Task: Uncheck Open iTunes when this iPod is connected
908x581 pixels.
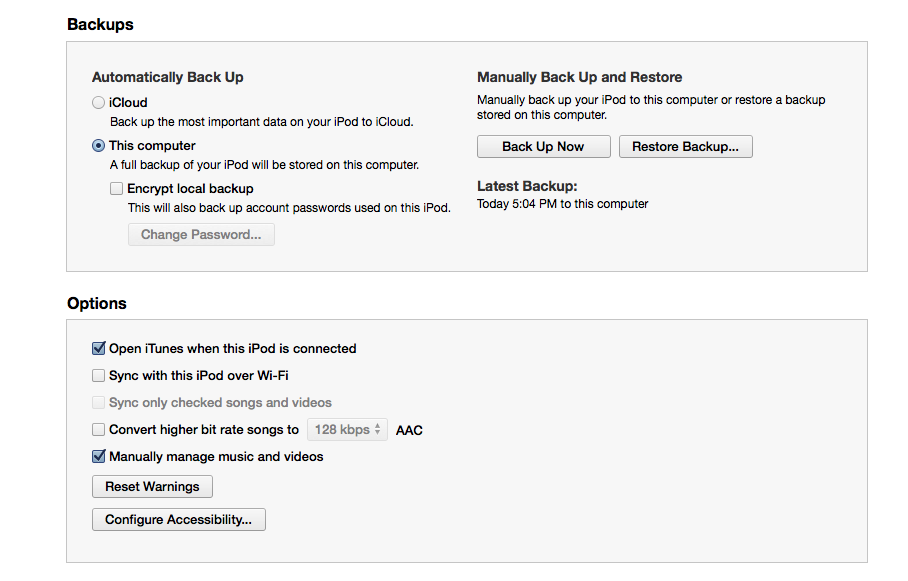Action: pyautogui.click(x=98, y=349)
